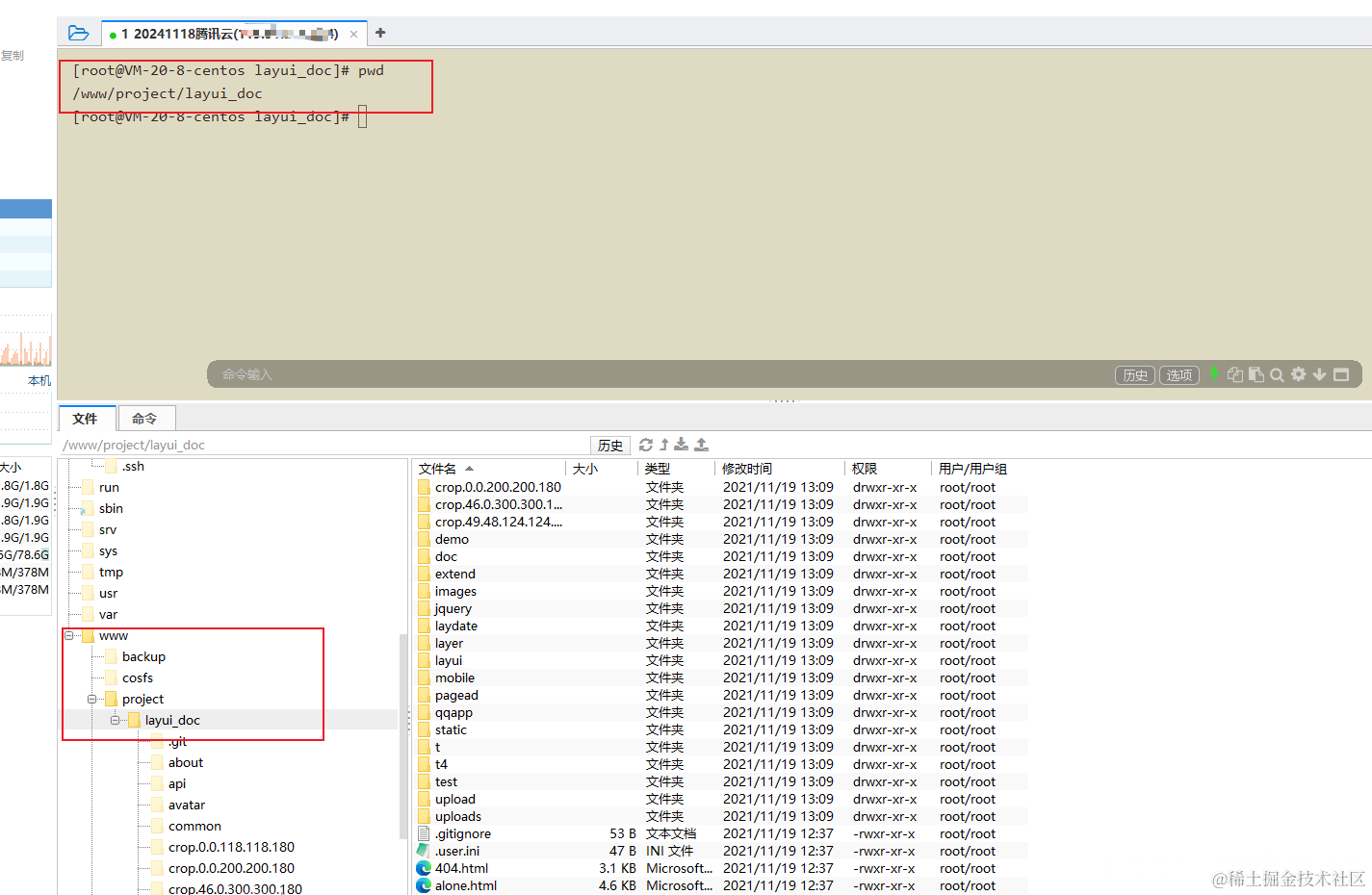Click the down-arrow icon in command bar
The width and height of the screenshot is (1372, 895).
click(1319, 374)
